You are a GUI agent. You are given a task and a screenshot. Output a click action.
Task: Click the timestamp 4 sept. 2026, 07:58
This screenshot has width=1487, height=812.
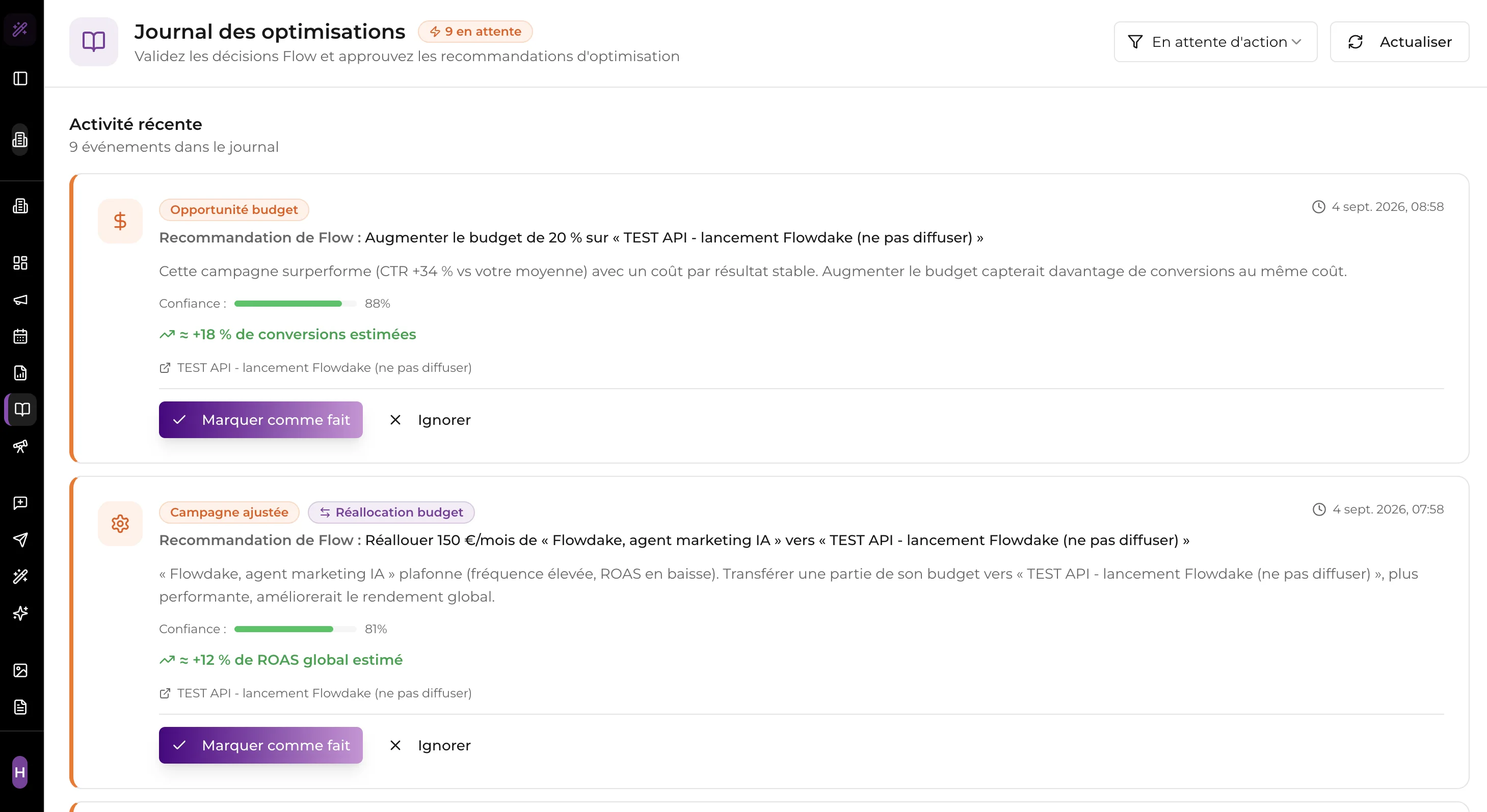tap(1378, 509)
